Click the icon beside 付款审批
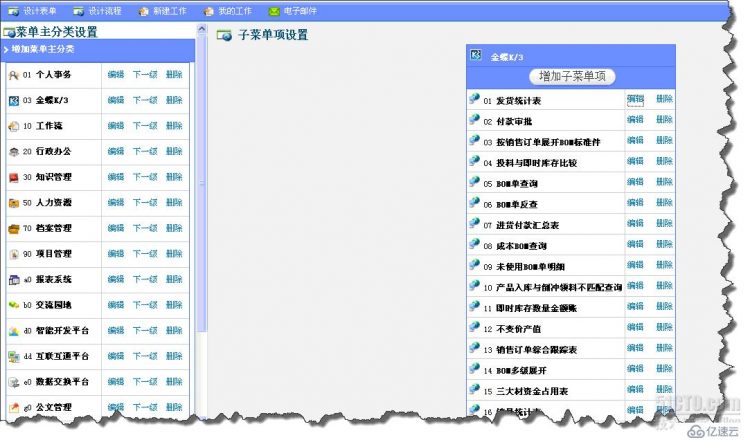This screenshot has height=440, width=750. coord(474,119)
